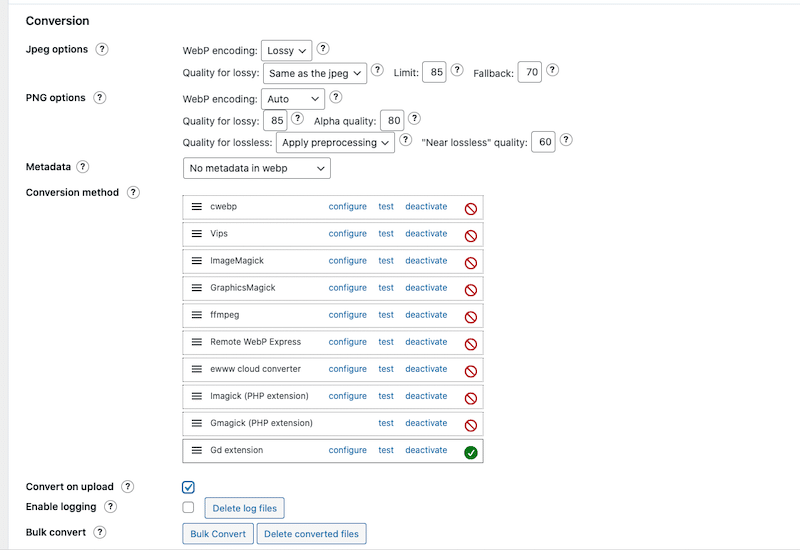Click drag handle of ewww cloud converter row
This screenshot has height=550, width=800.
tap(196, 369)
